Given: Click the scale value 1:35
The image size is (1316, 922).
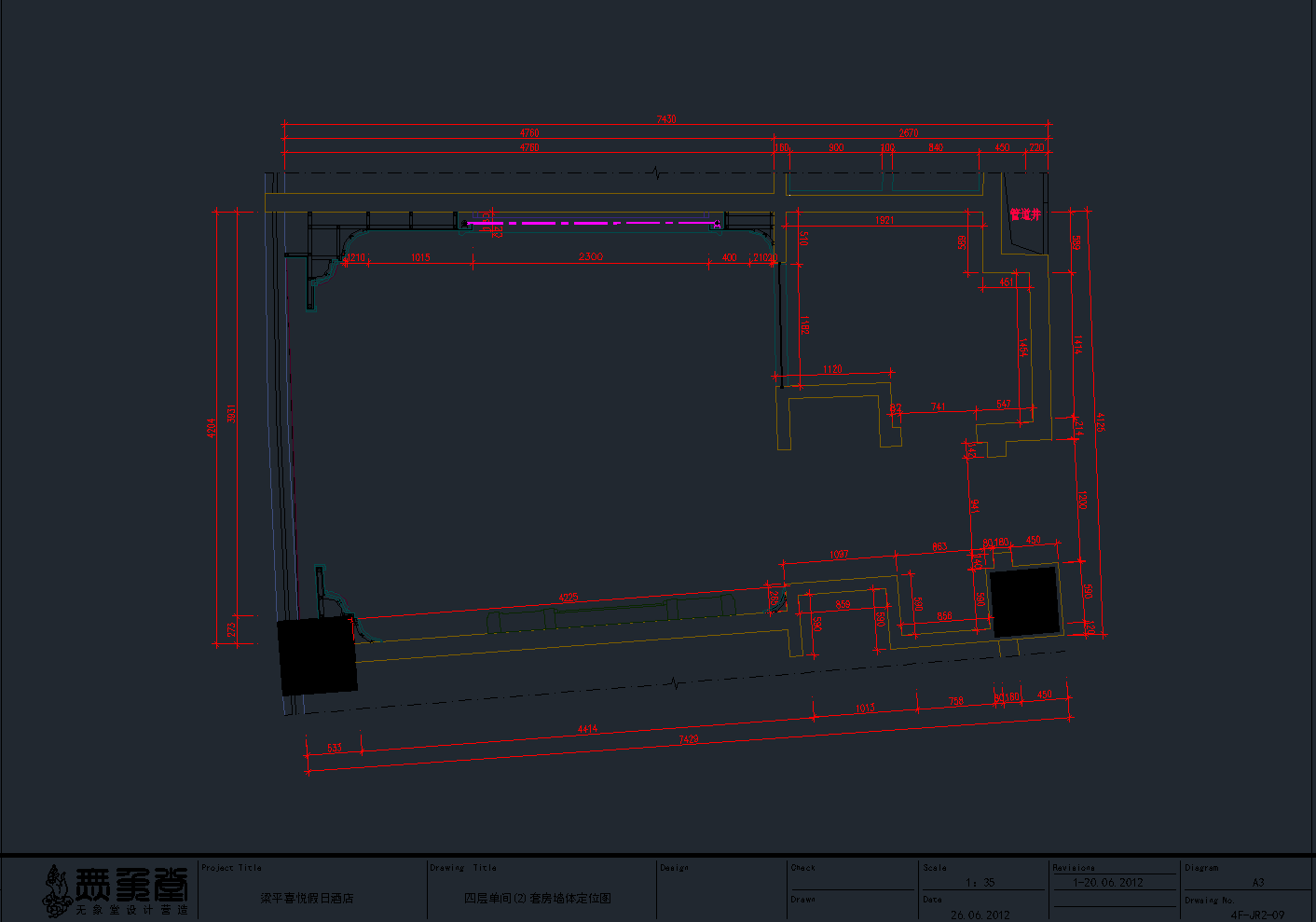Looking at the screenshot, I should coord(980,882).
